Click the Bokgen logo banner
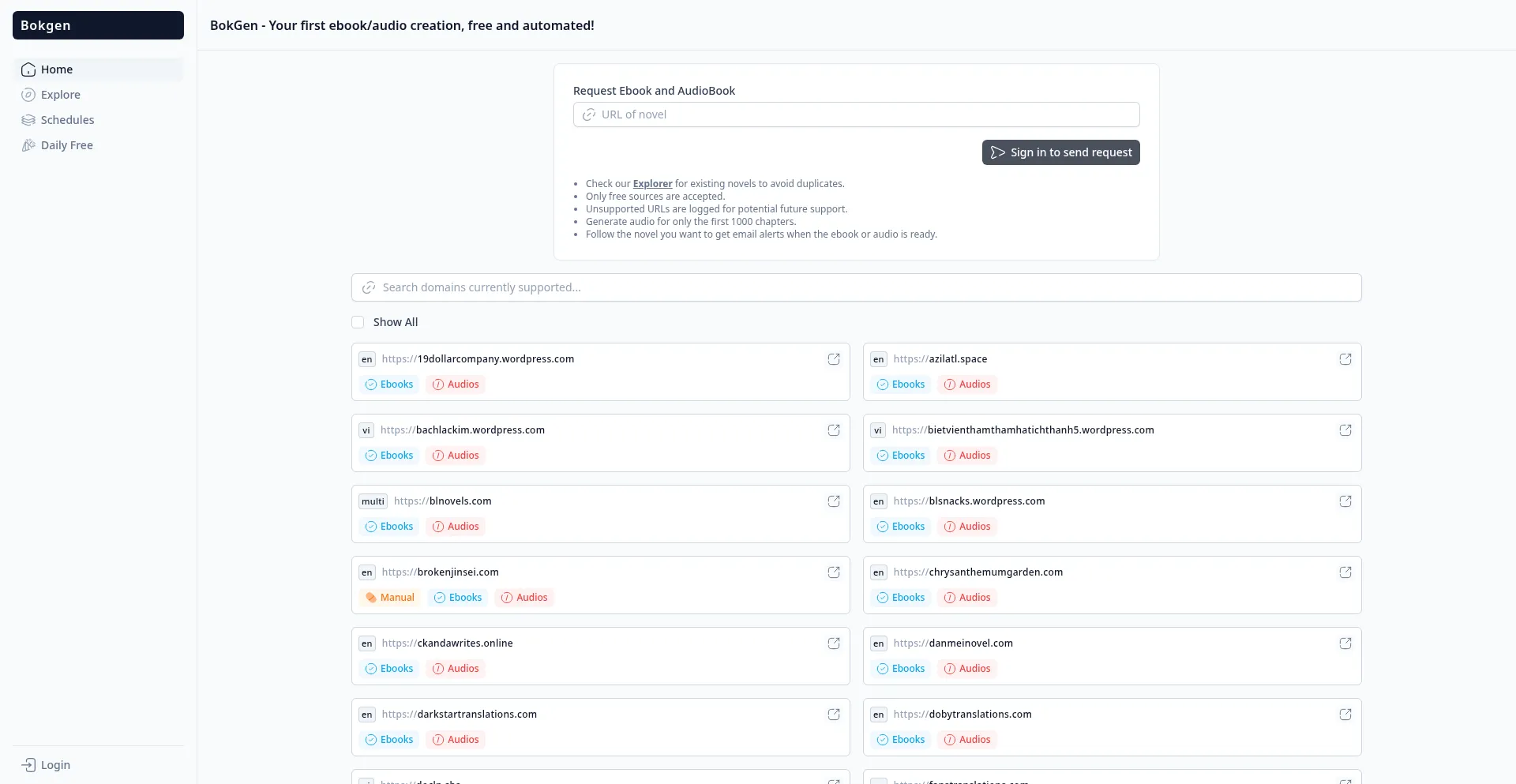 (98, 25)
